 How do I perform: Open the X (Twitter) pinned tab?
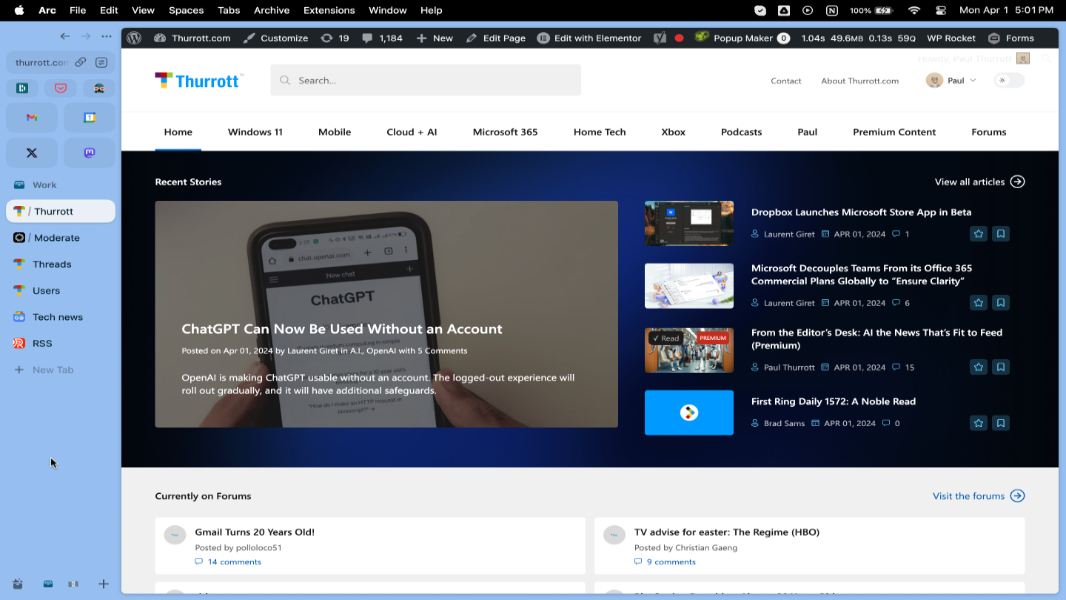31,152
